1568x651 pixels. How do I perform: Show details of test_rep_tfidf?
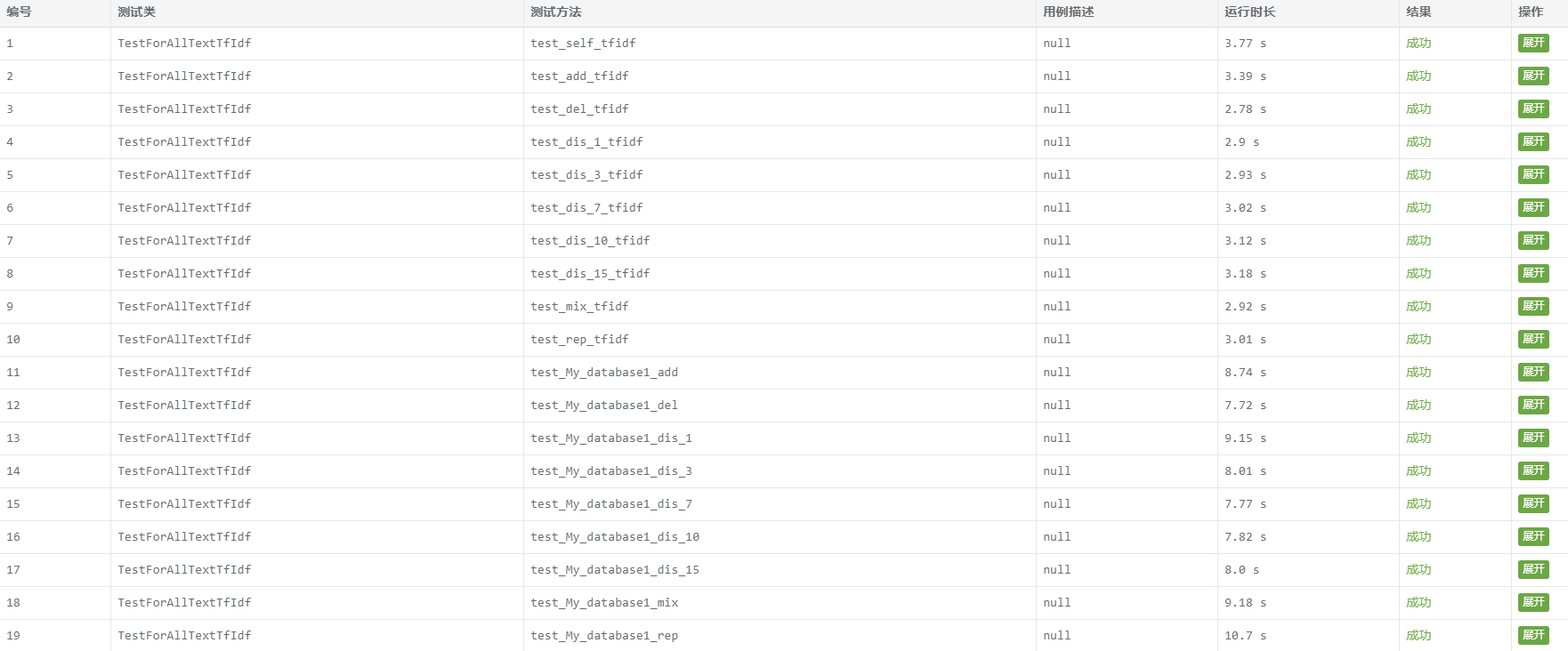(1532, 339)
